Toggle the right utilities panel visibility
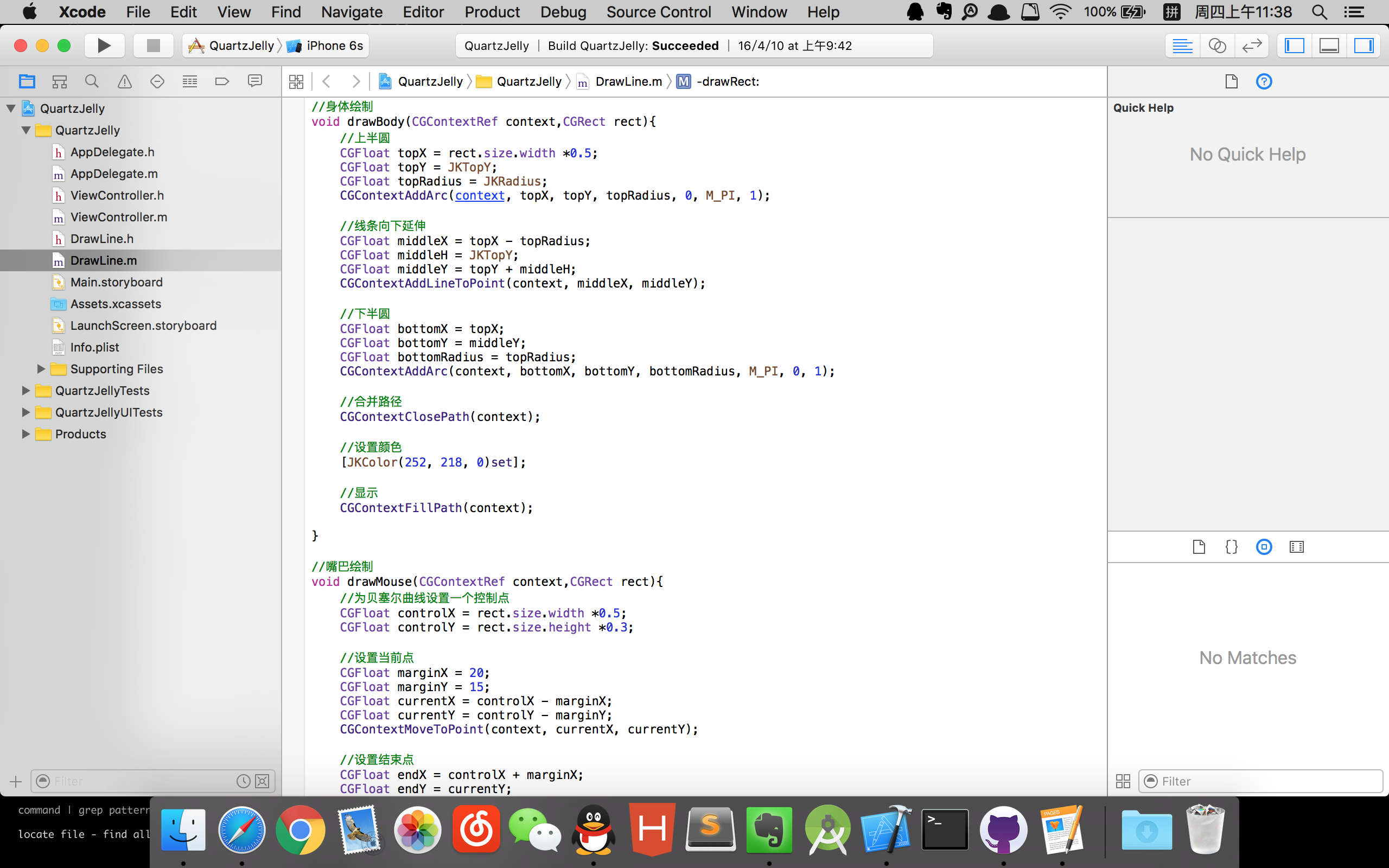The height and width of the screenshot is (868, 1389). click(x=1363, y=46)
